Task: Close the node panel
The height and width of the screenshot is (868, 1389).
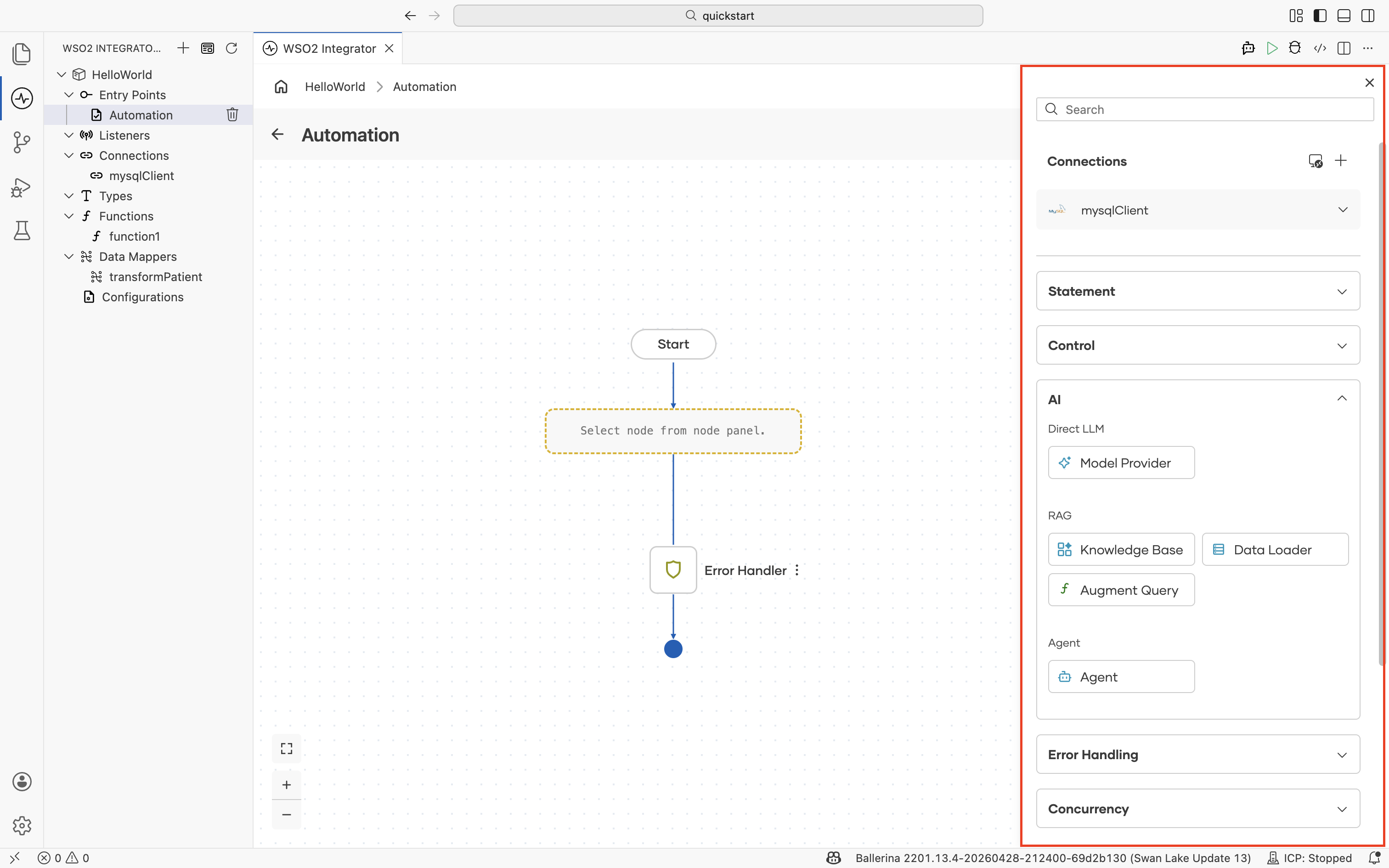Action: click(x=1370, y=83)
